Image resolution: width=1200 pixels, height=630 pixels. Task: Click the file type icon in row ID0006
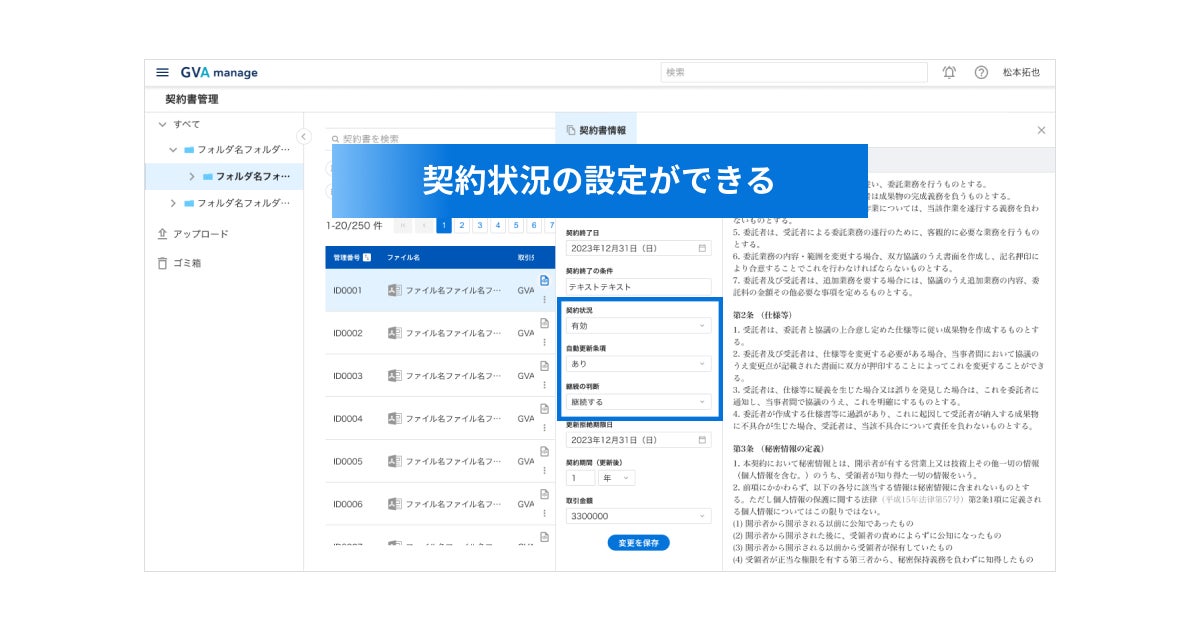tap(394, 504)
